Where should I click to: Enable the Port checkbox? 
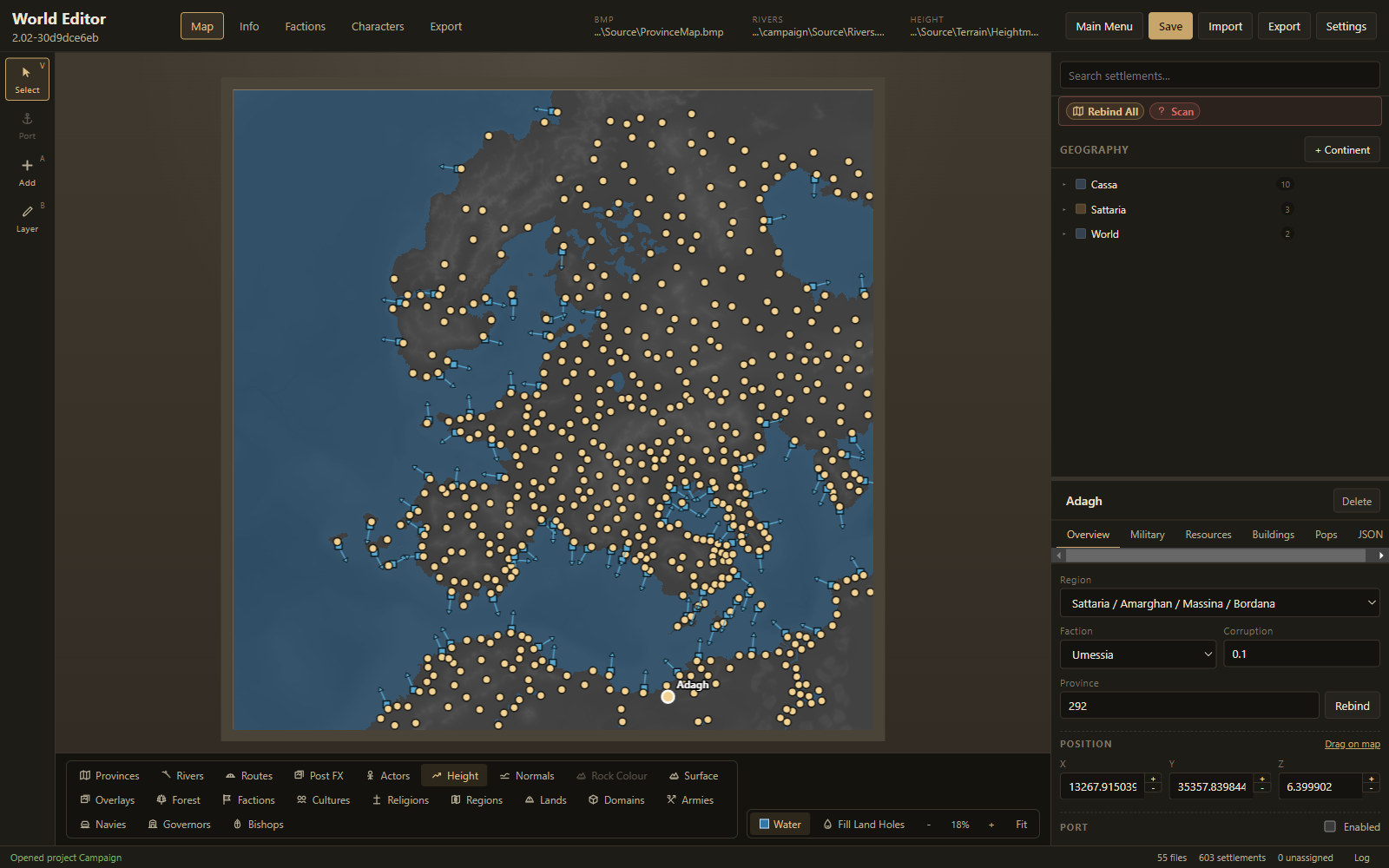click(x=1330, y=826)
